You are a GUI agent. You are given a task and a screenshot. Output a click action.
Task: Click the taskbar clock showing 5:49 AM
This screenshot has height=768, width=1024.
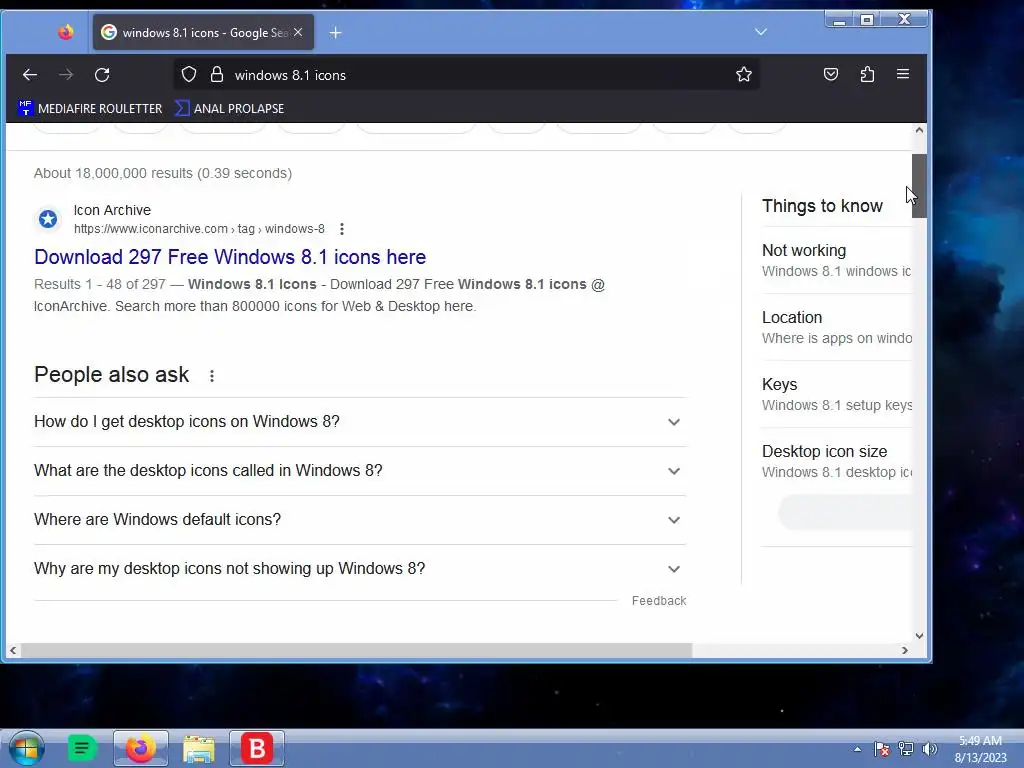click(980, 749)
